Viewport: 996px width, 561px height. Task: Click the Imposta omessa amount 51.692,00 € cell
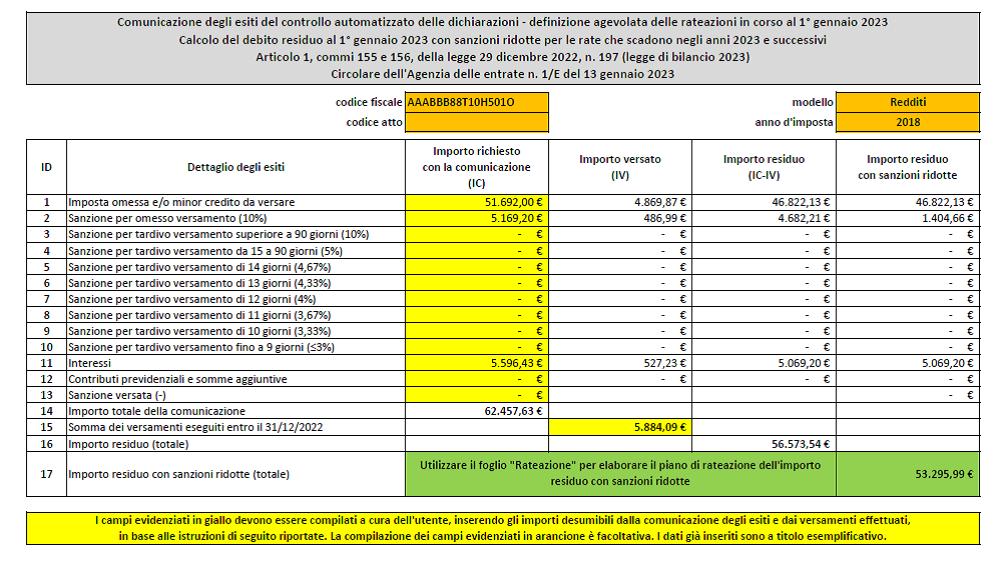point(477,201)
